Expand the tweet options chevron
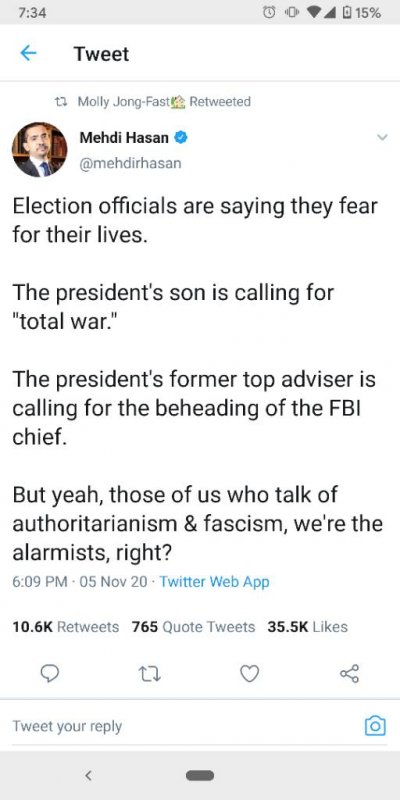 tap(381, 137)
